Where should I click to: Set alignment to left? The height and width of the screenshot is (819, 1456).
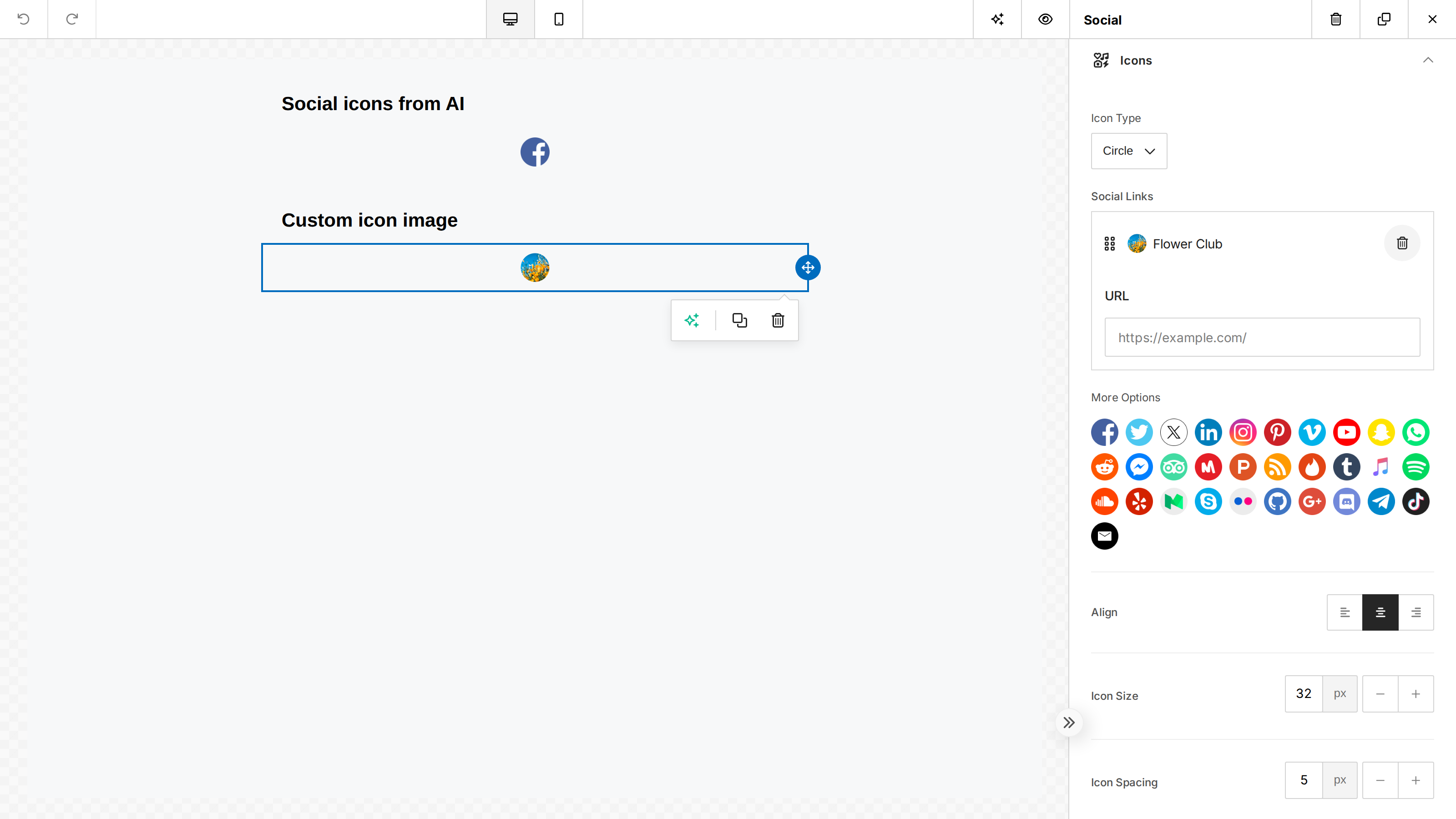(x=1345, y=612)
